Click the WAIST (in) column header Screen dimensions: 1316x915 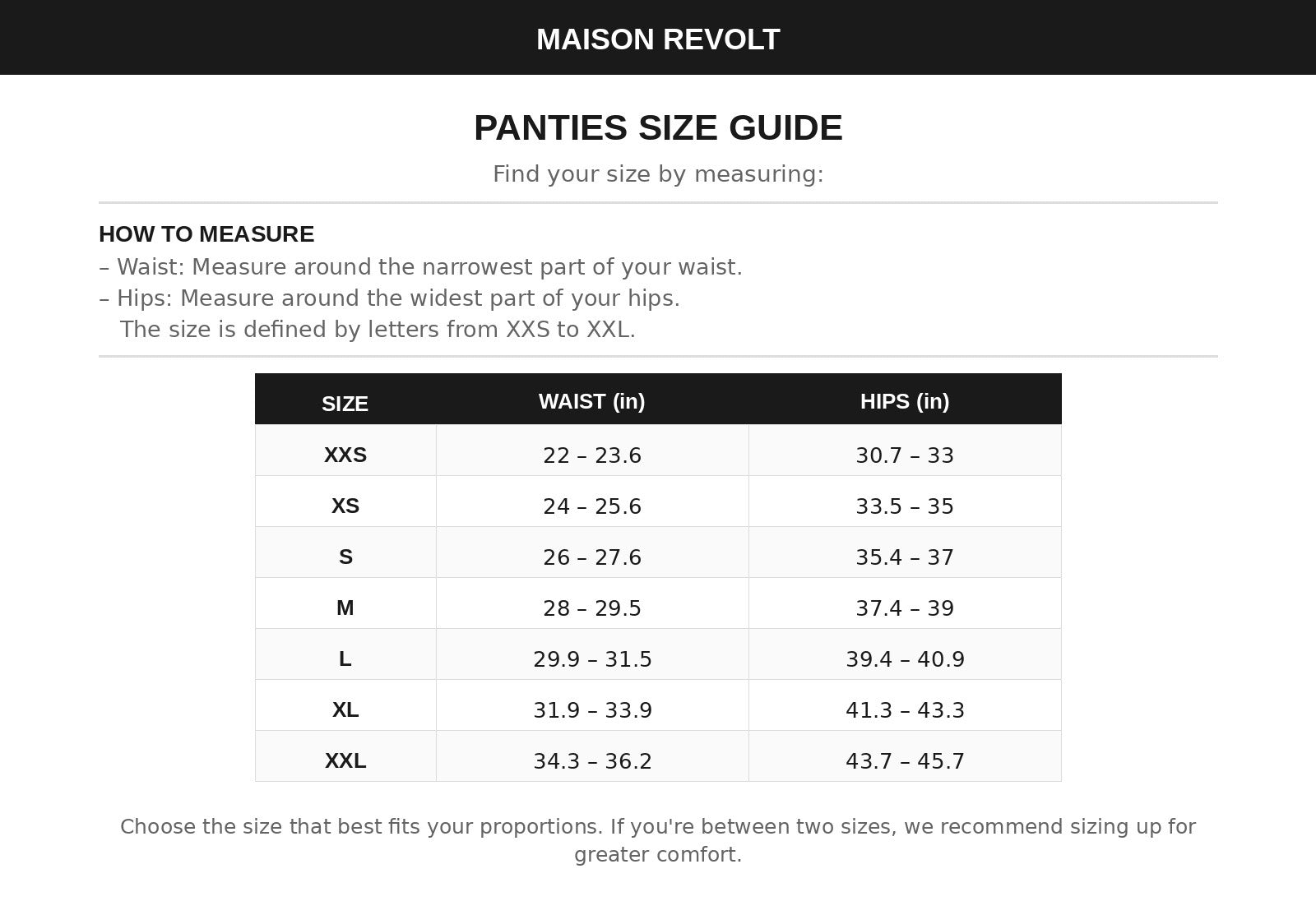pyautogui.click(x=592, y=401)
